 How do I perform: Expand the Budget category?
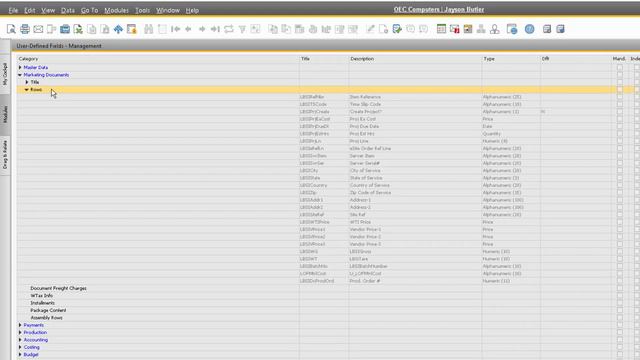pos(20,354)
